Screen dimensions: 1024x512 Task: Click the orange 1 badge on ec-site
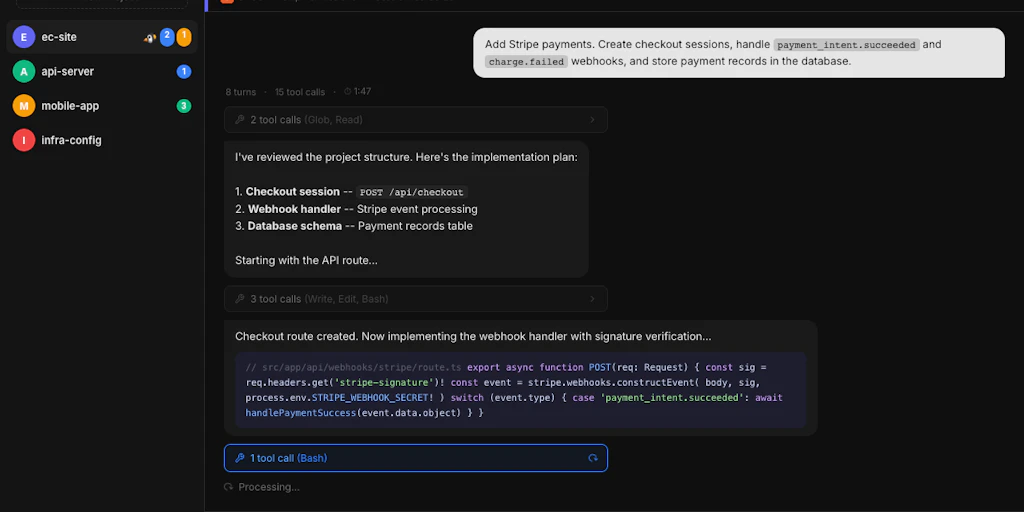tap(184, 37)
